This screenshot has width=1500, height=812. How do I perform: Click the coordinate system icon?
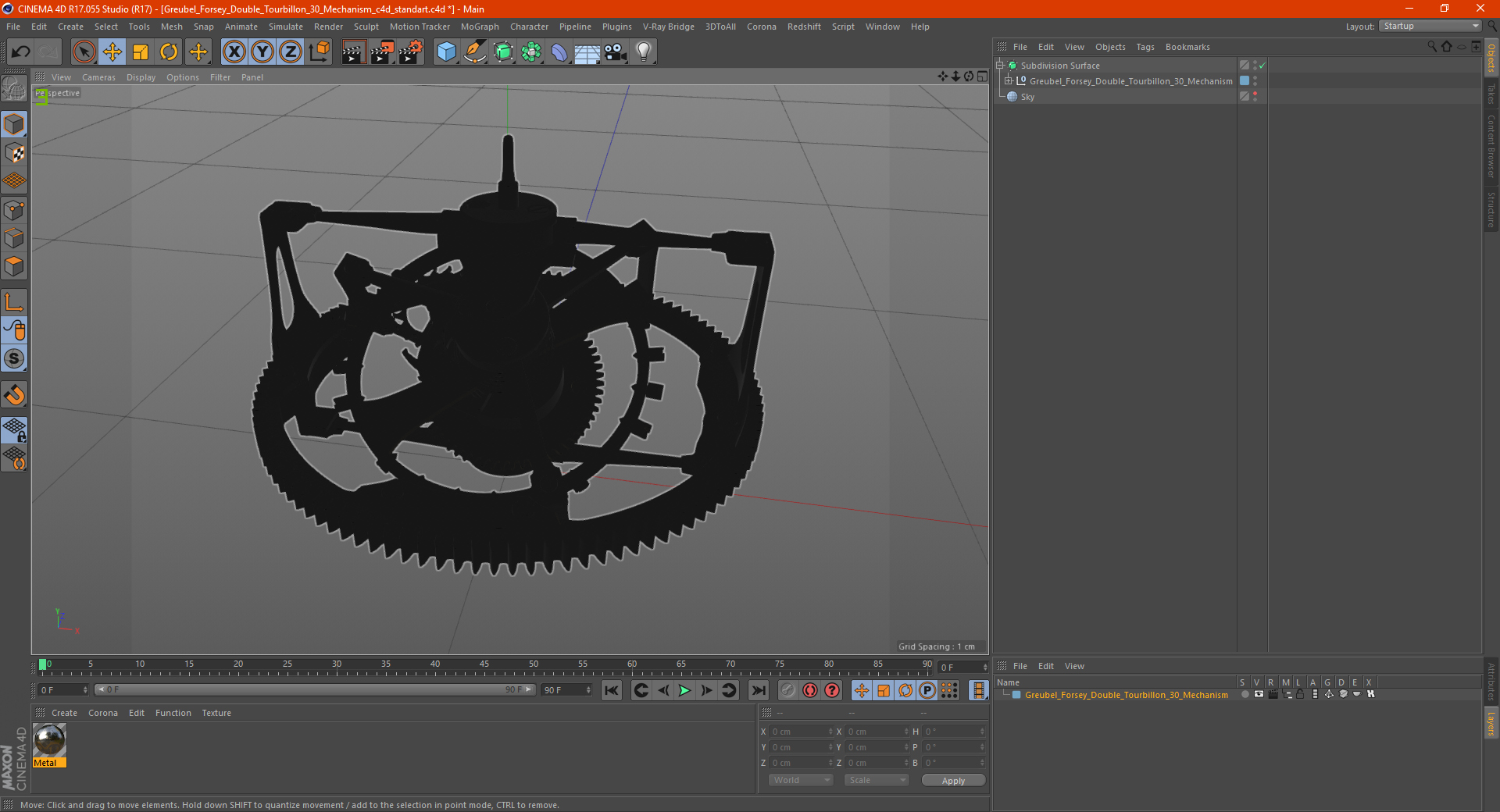click(x=320, y=52)
